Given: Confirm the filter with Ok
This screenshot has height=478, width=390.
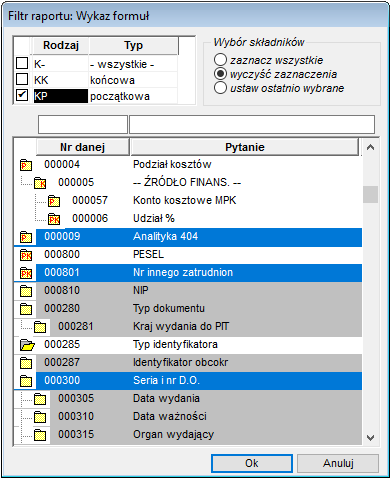Looking at the screenshot, I should tap(252, 463).
